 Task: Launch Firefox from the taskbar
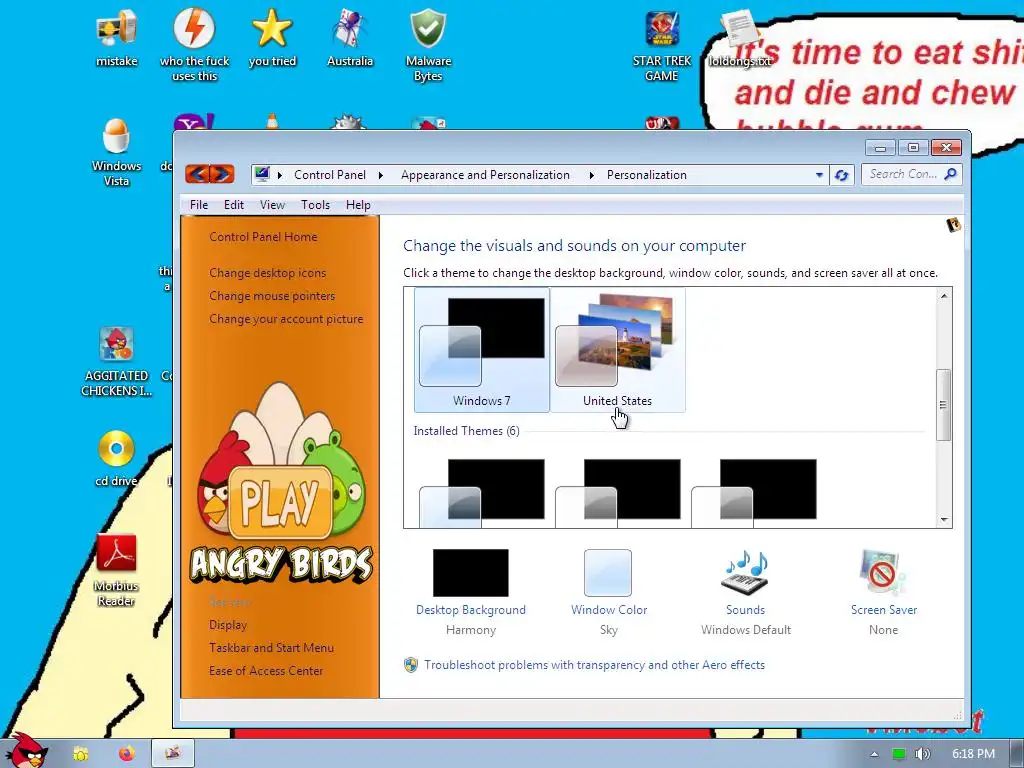click(127, 754)
